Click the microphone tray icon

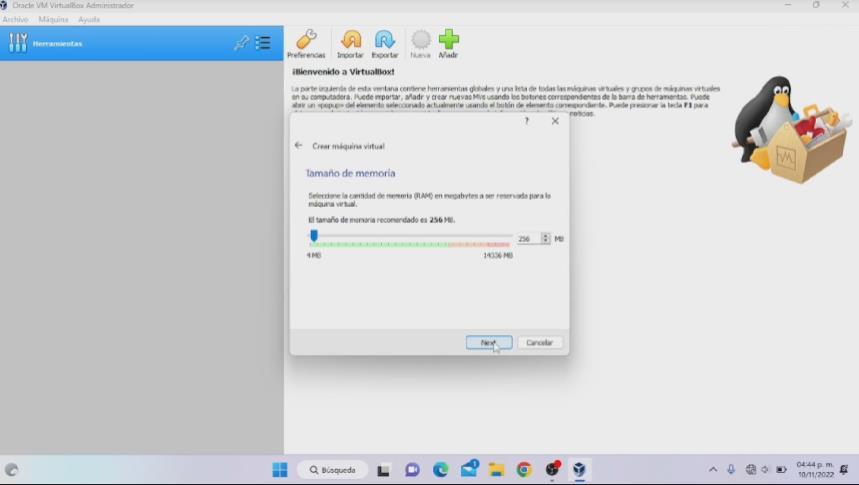click(731, 470)
